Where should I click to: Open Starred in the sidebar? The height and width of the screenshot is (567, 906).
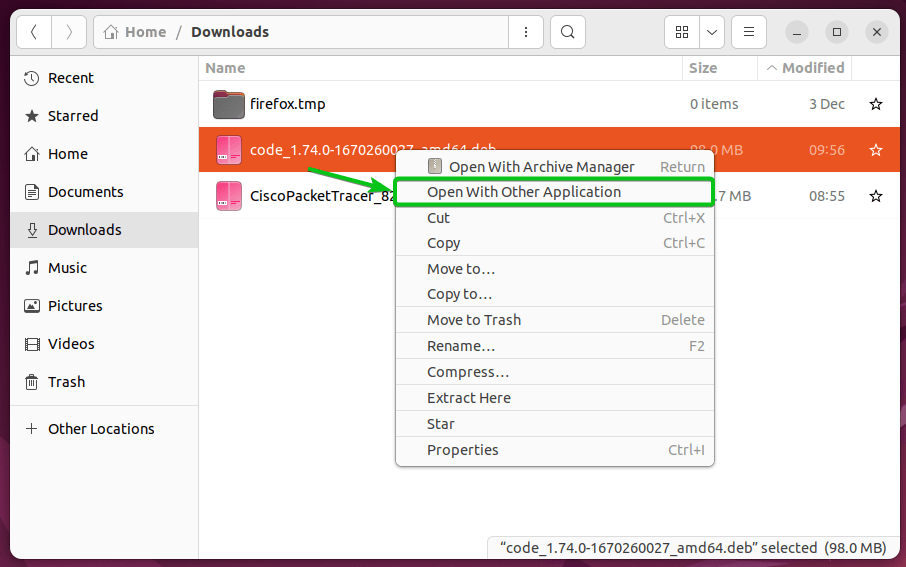point(104,116)
